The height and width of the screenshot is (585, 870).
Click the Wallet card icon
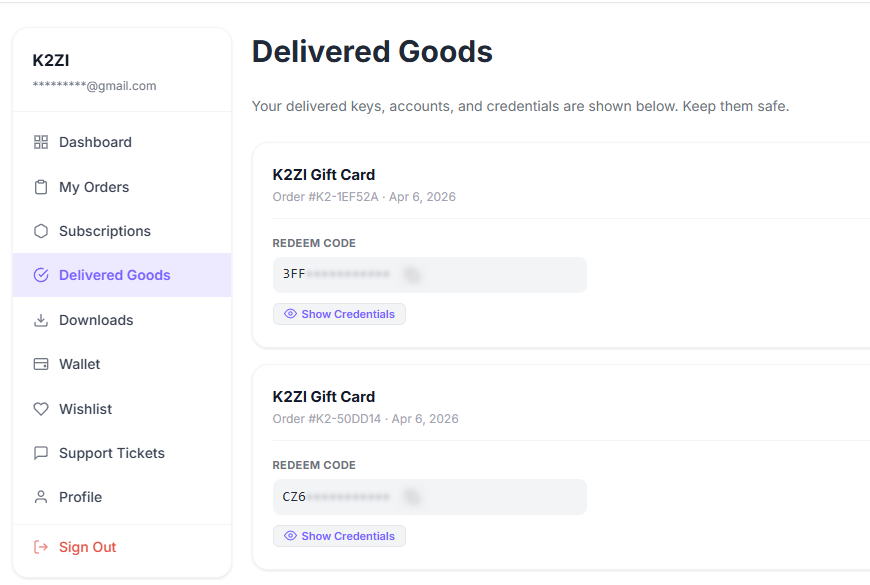(x=41, y=364)
